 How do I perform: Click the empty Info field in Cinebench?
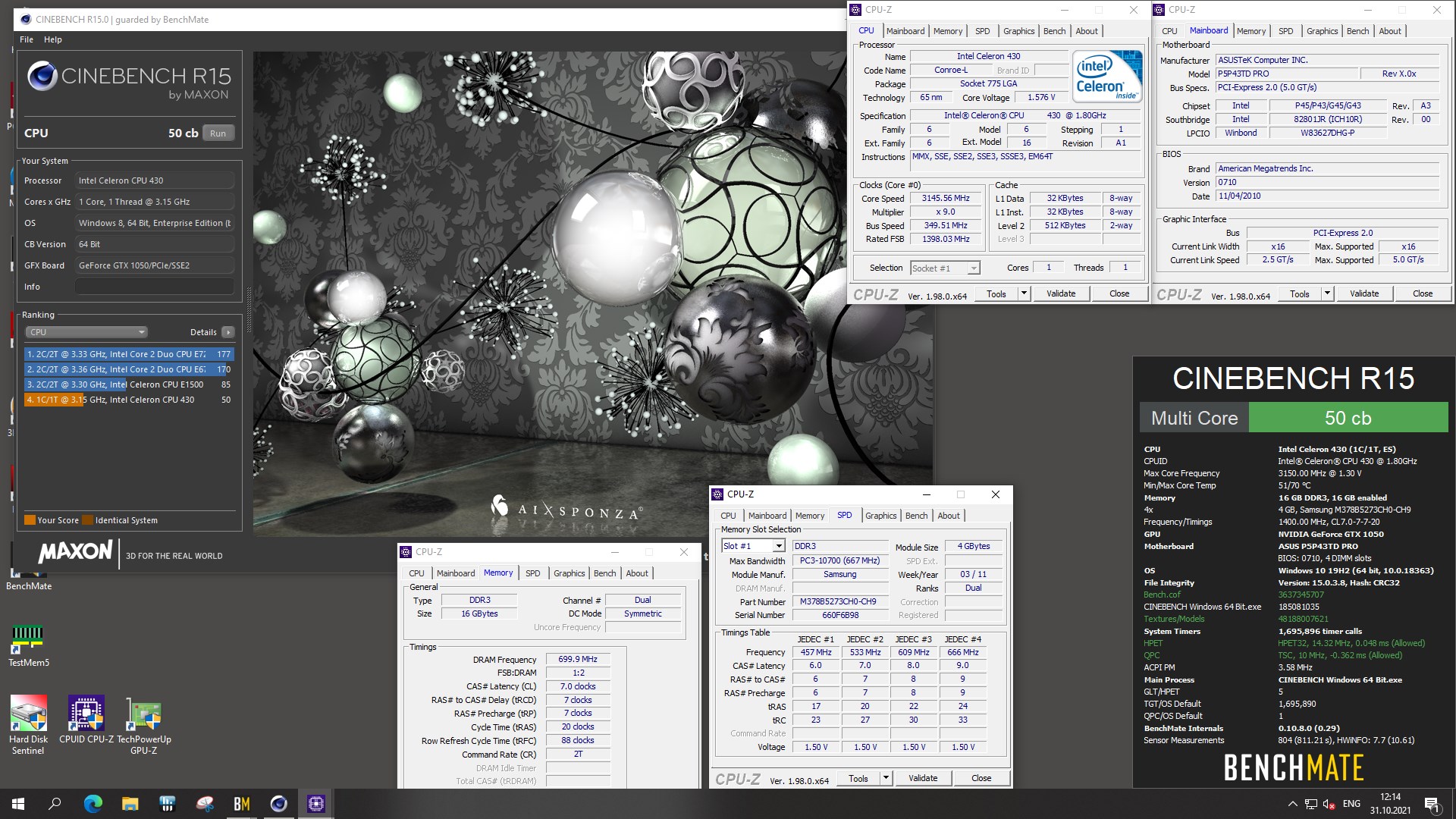(x=154, y=287)
